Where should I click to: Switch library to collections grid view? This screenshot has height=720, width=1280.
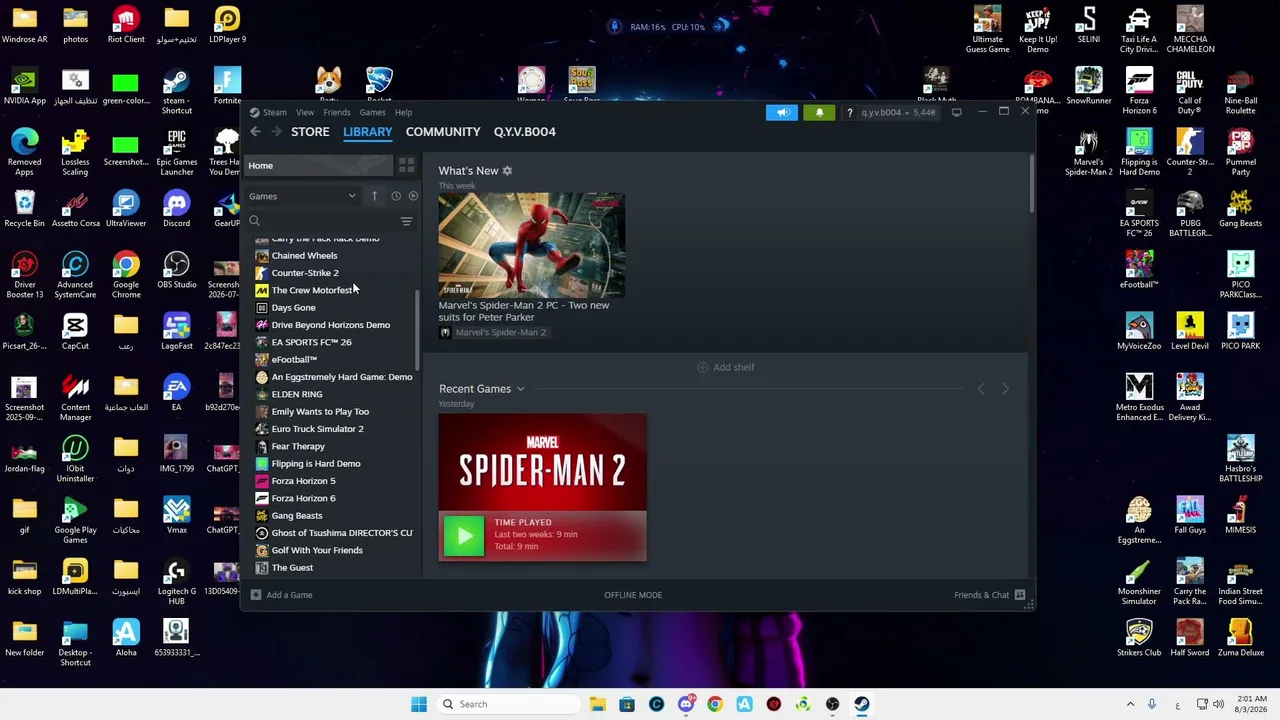click(406, 165)
